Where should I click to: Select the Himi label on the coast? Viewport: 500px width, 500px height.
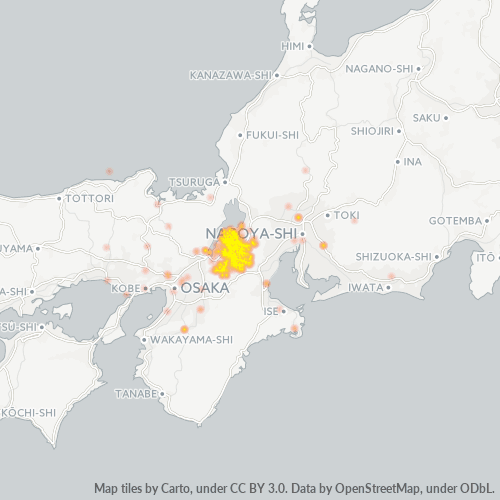click(293, 46)
